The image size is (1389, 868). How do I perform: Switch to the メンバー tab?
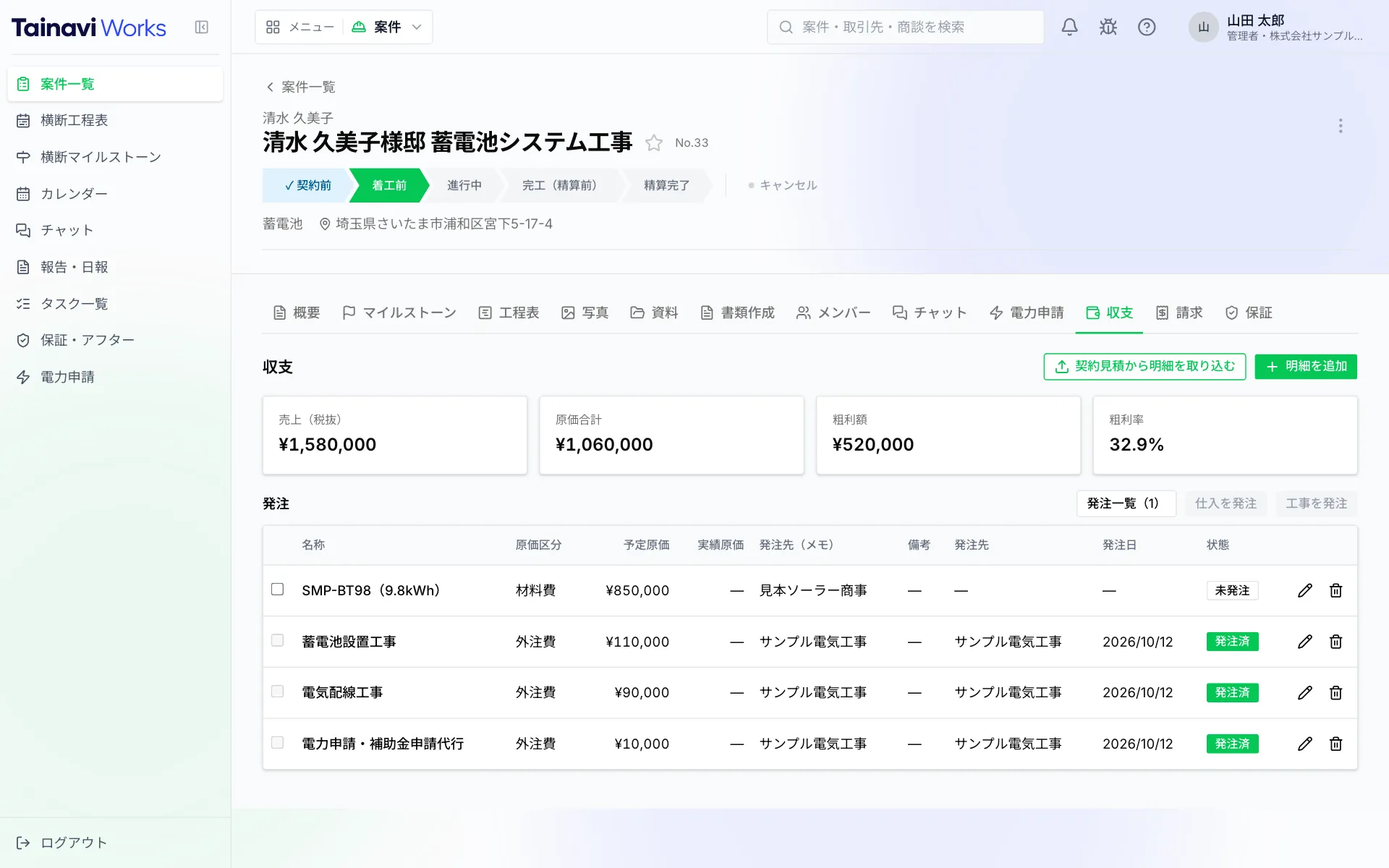click(x=833, y=312)
